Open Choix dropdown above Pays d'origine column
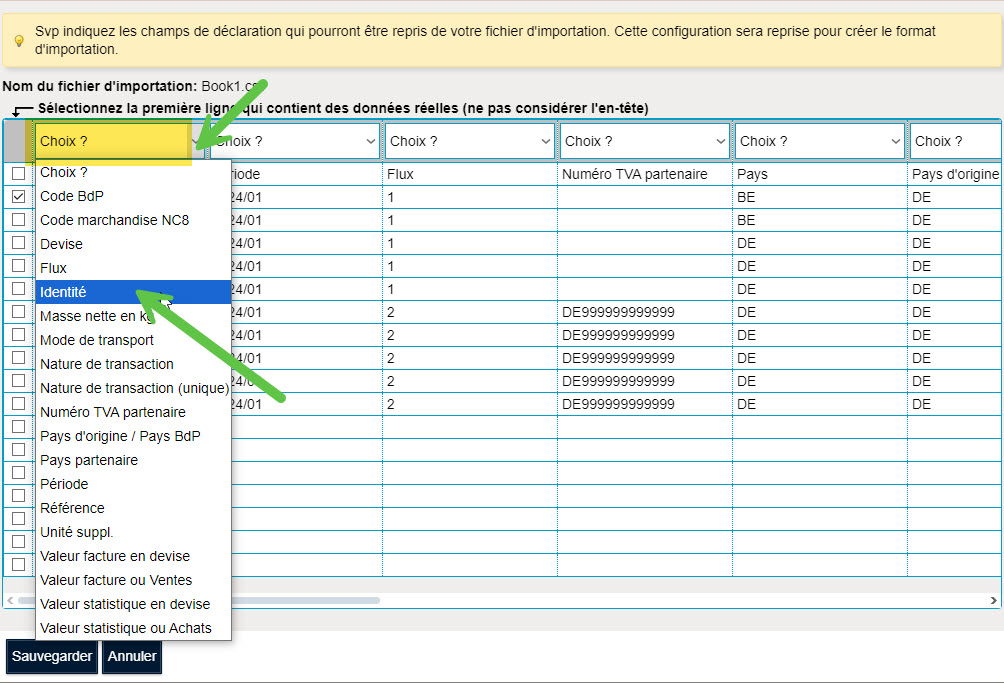The height and width of the screenshot is (683, 1004). point(956,141)
